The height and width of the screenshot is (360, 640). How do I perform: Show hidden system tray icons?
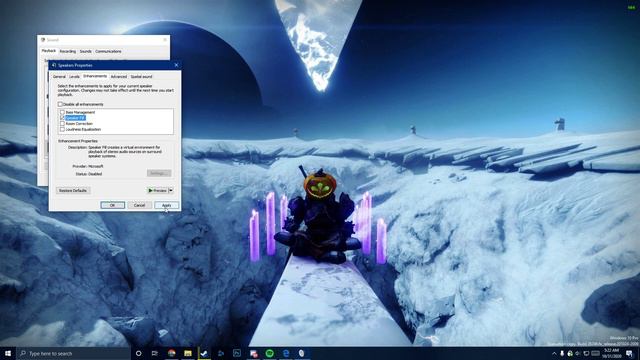(x=554, y=353)
